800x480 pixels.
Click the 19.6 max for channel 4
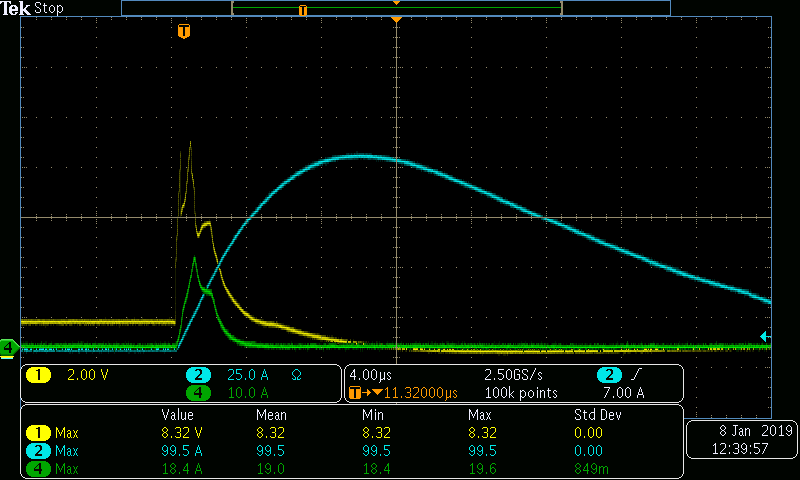pos(483,469)
